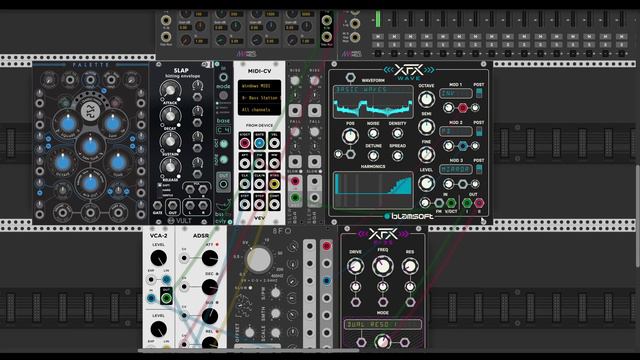Click the CLK jack on MIDI-CV
Image resolution: width=640 pixels, height=360 pixels.
click(x=244, y=184)
